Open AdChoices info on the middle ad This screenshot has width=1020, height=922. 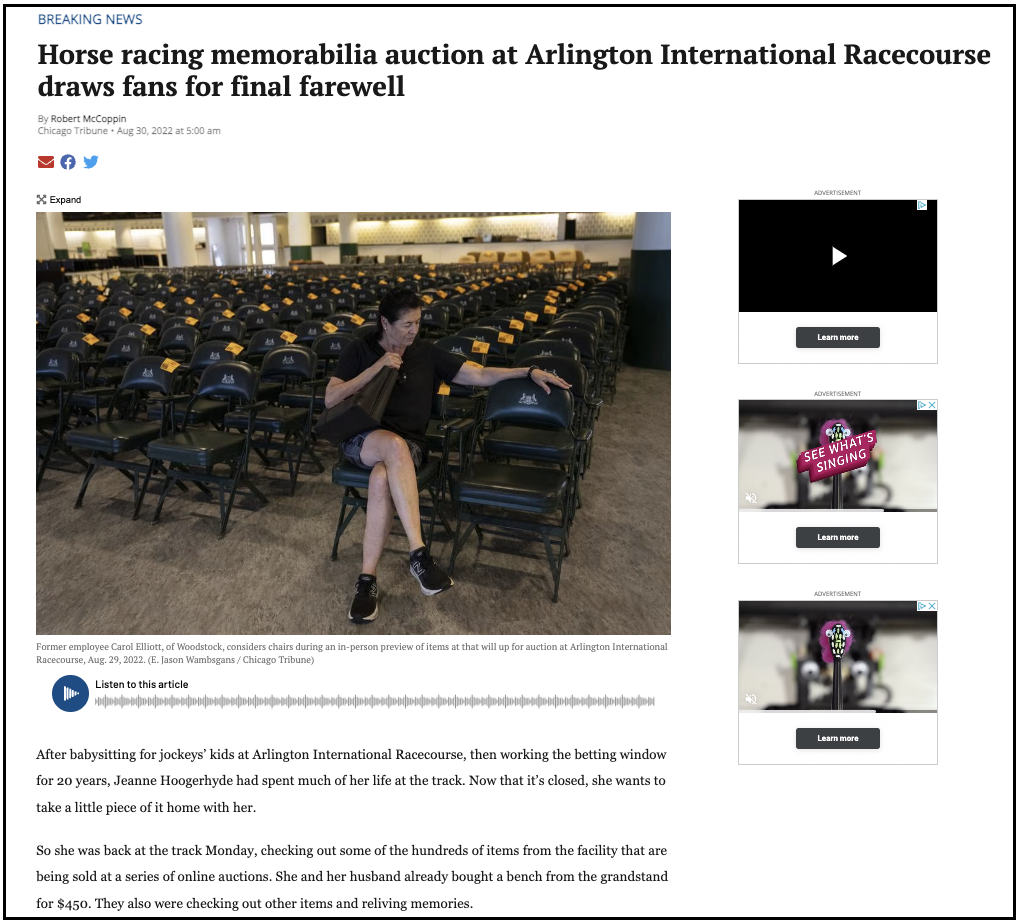click(921, 405)
